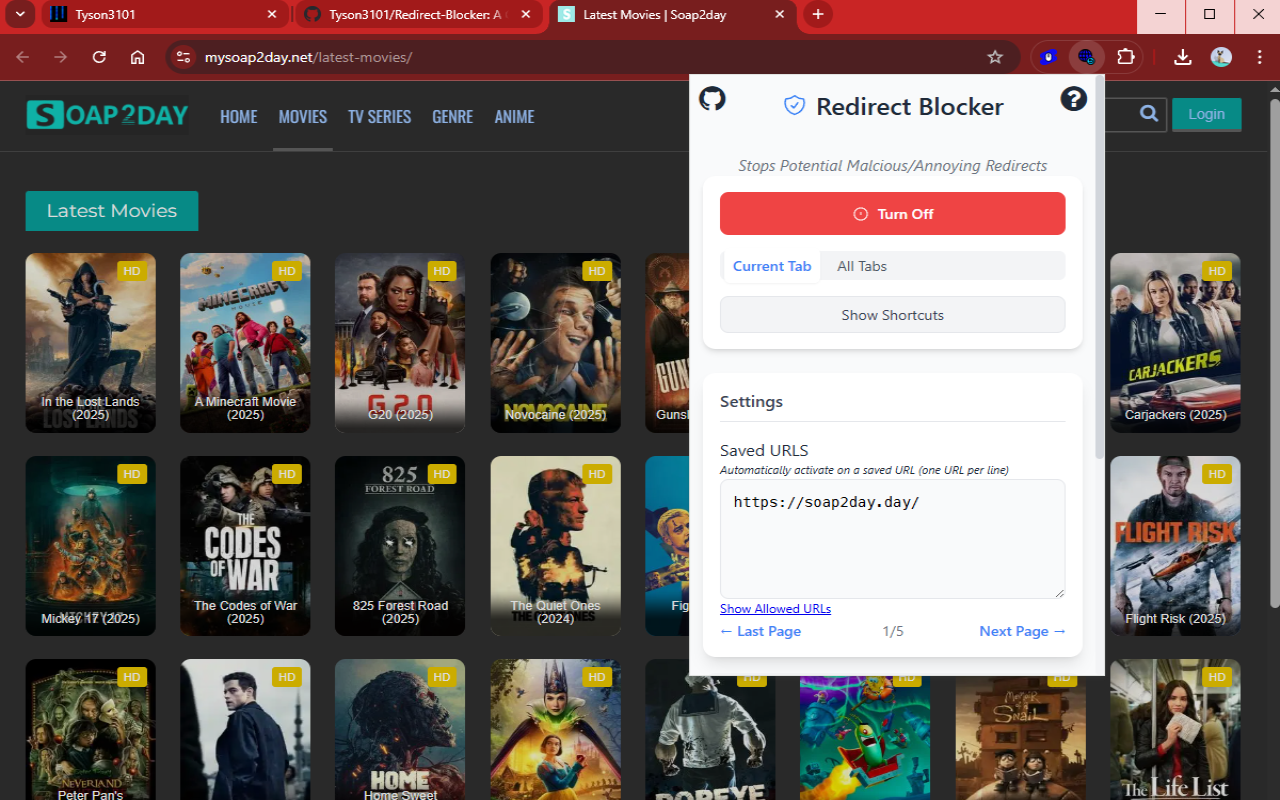1280x800 pixels.
Task: Open the Peter Pan's Neverland poster
Action: coord(90,730)
